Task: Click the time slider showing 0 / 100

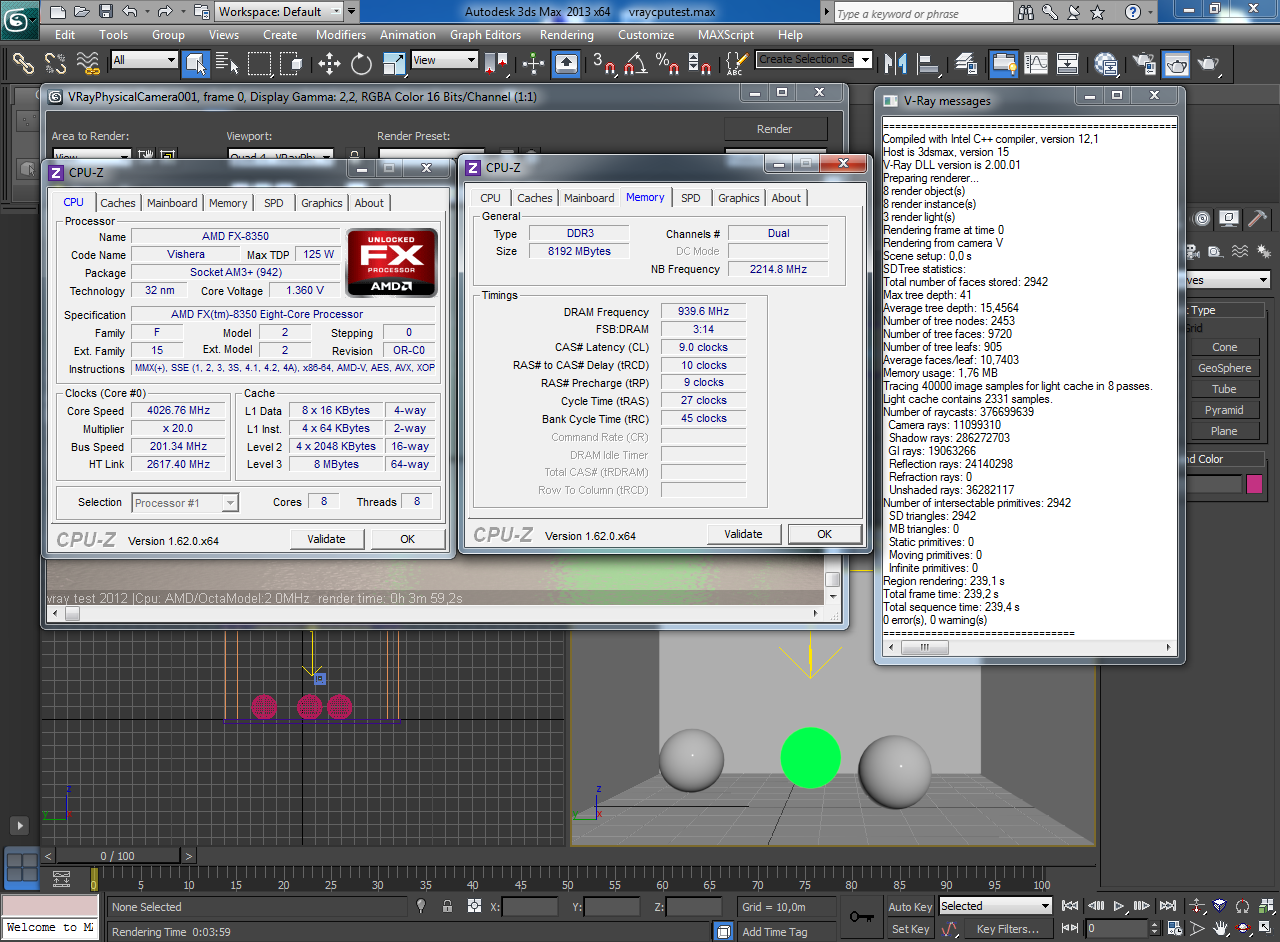Action: (117, 856)
